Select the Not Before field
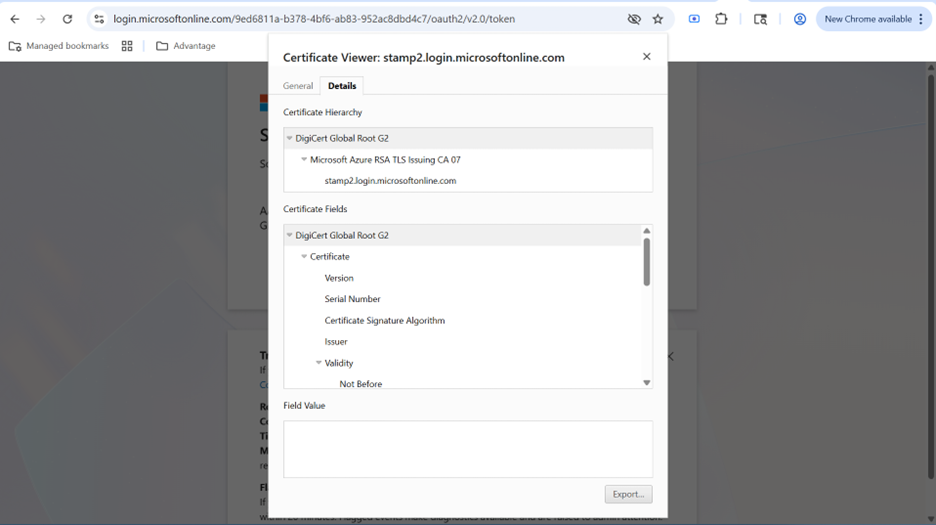The image size is (936, 525). click(361, 384)
